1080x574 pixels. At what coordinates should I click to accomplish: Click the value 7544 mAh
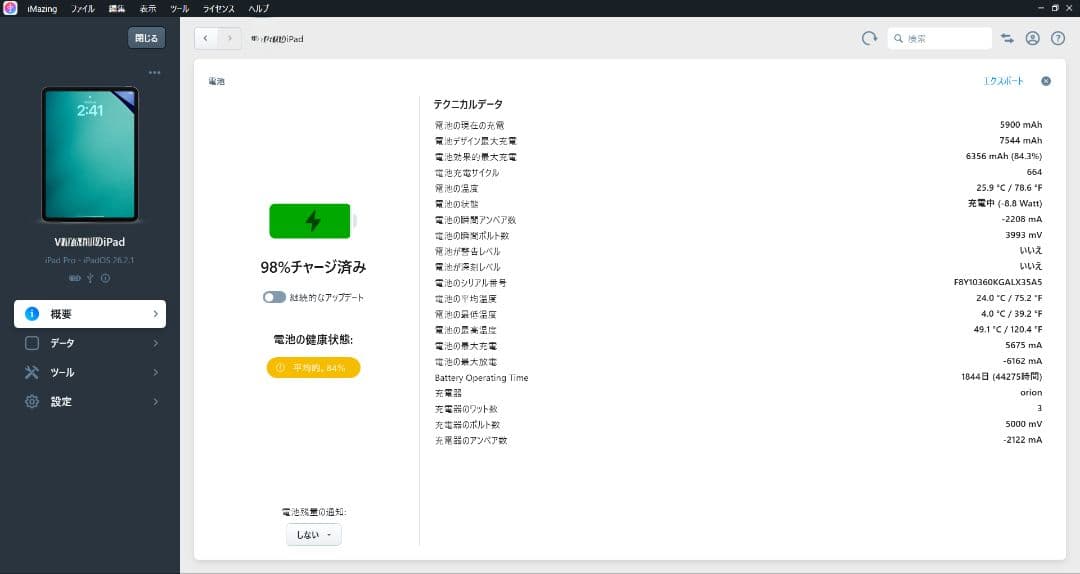pos(1021,141)
